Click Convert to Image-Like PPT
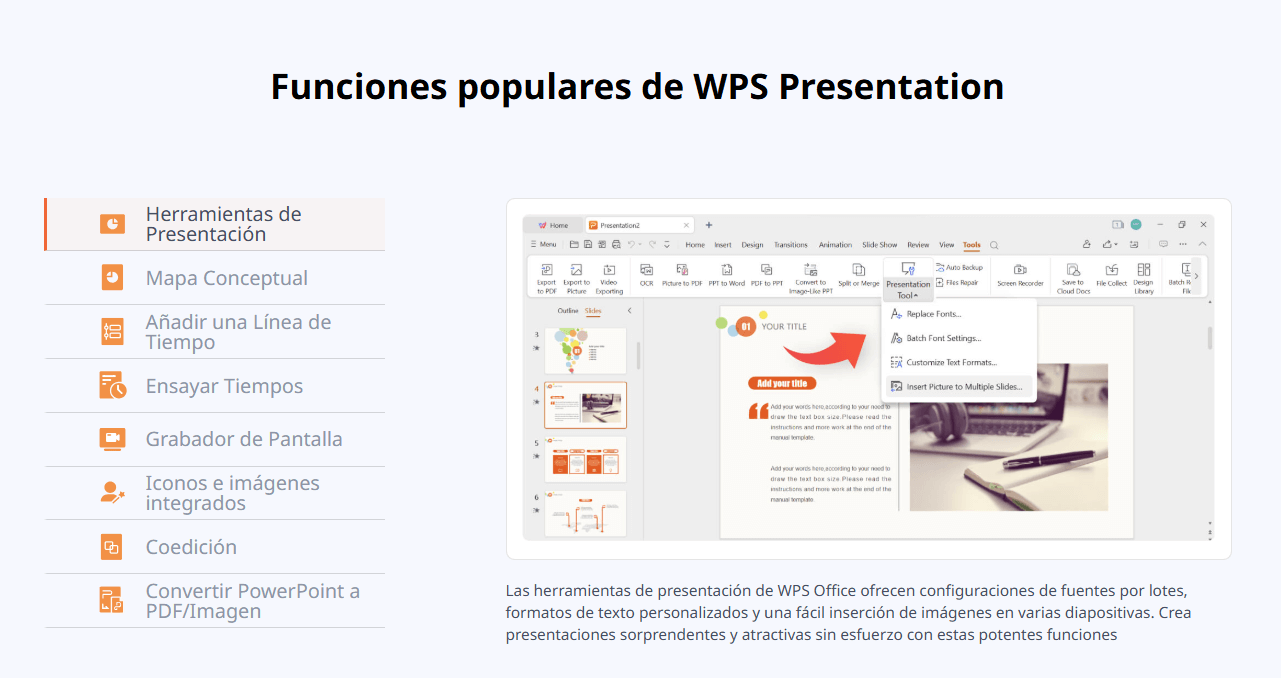The image size is (1281, 678). pos(811,277)
